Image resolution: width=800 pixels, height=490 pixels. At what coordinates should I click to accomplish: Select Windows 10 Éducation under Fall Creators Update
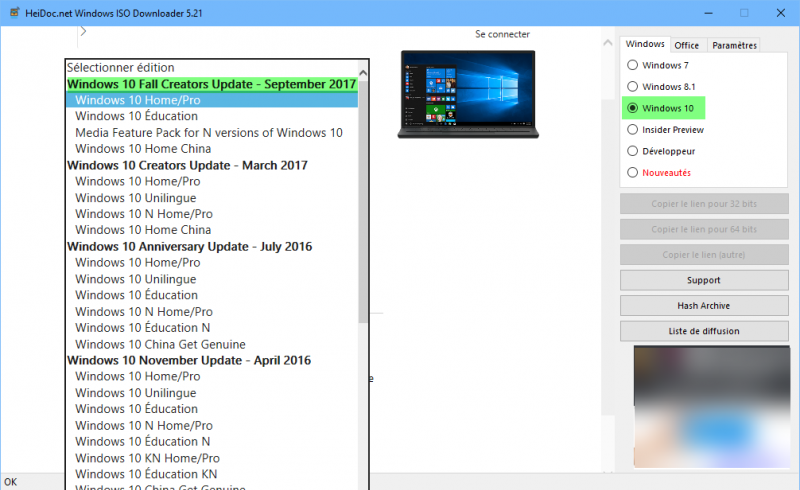pos(212,116)
